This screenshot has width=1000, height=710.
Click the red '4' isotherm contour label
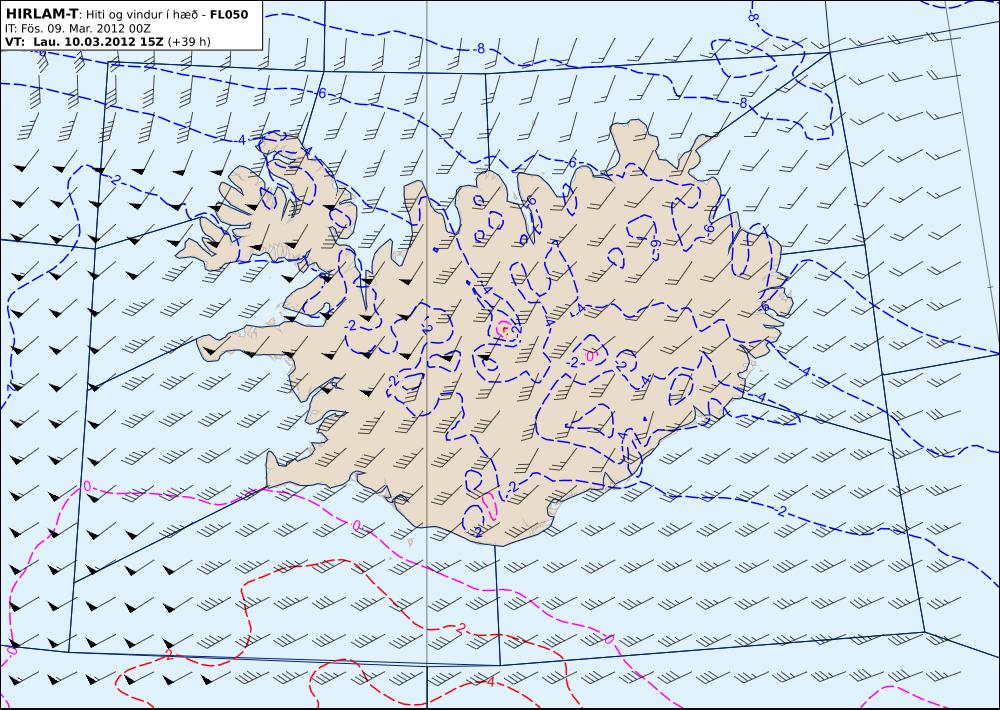coord(490,682)
